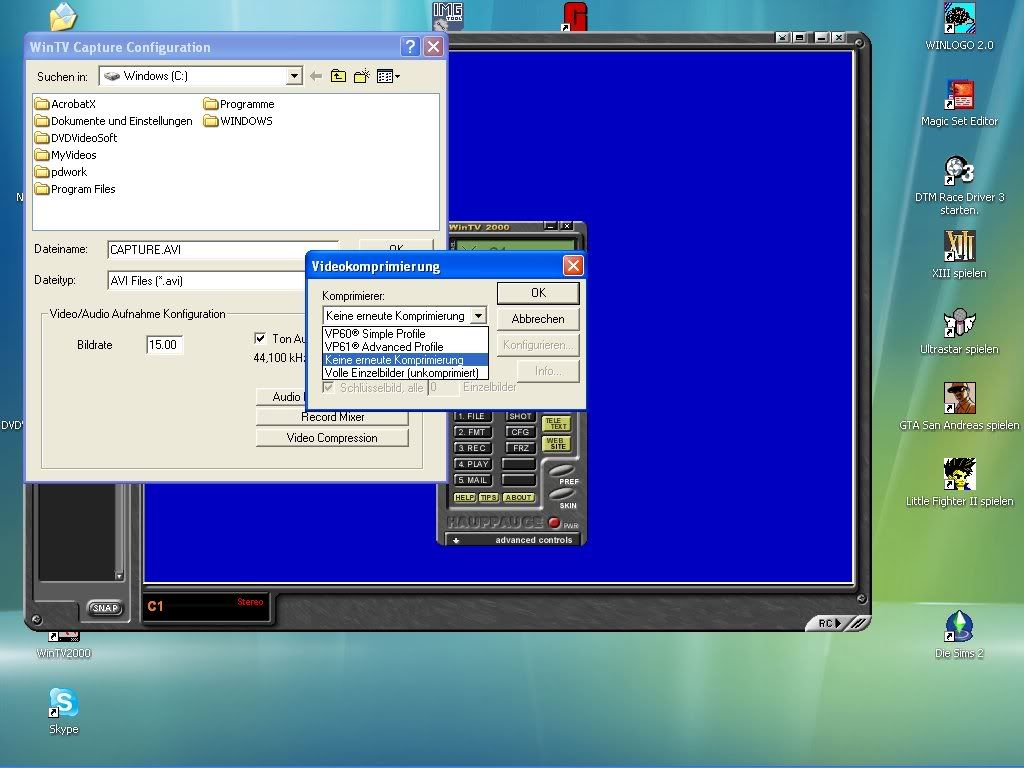This screenshot has height=768, width=1024.
Task: Select the DVDVideoSoft folder
Action: click(x=76, y=138)
